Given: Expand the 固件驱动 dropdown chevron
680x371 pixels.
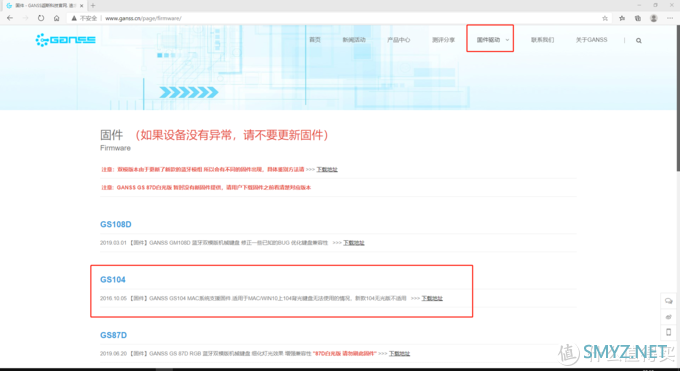Looking at the screenshot, I should (507, 40).
